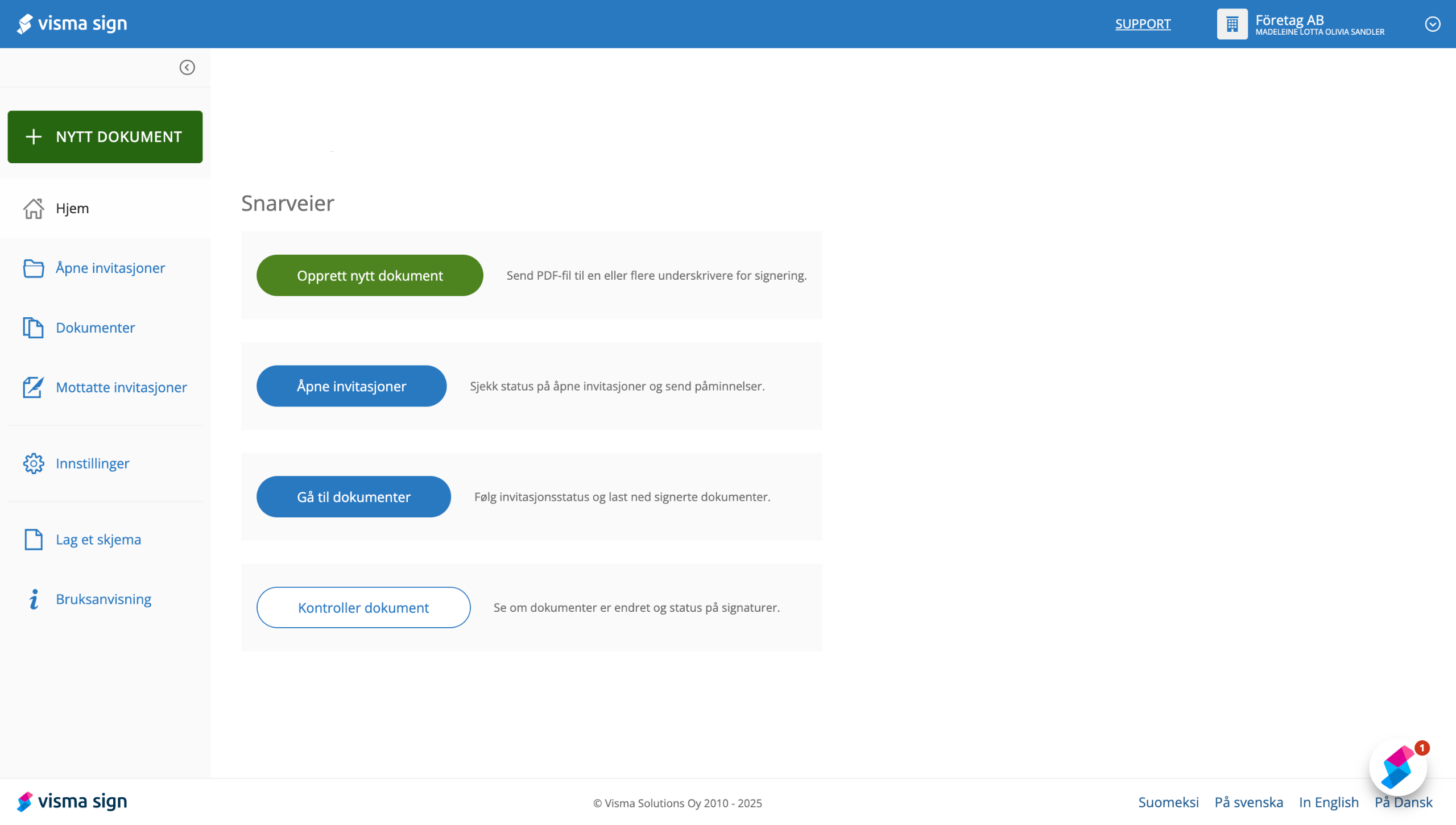The width and height of the screenshot is (1456, 825).
Task: Open the SUPPORT link
Action: [1143, 24]
